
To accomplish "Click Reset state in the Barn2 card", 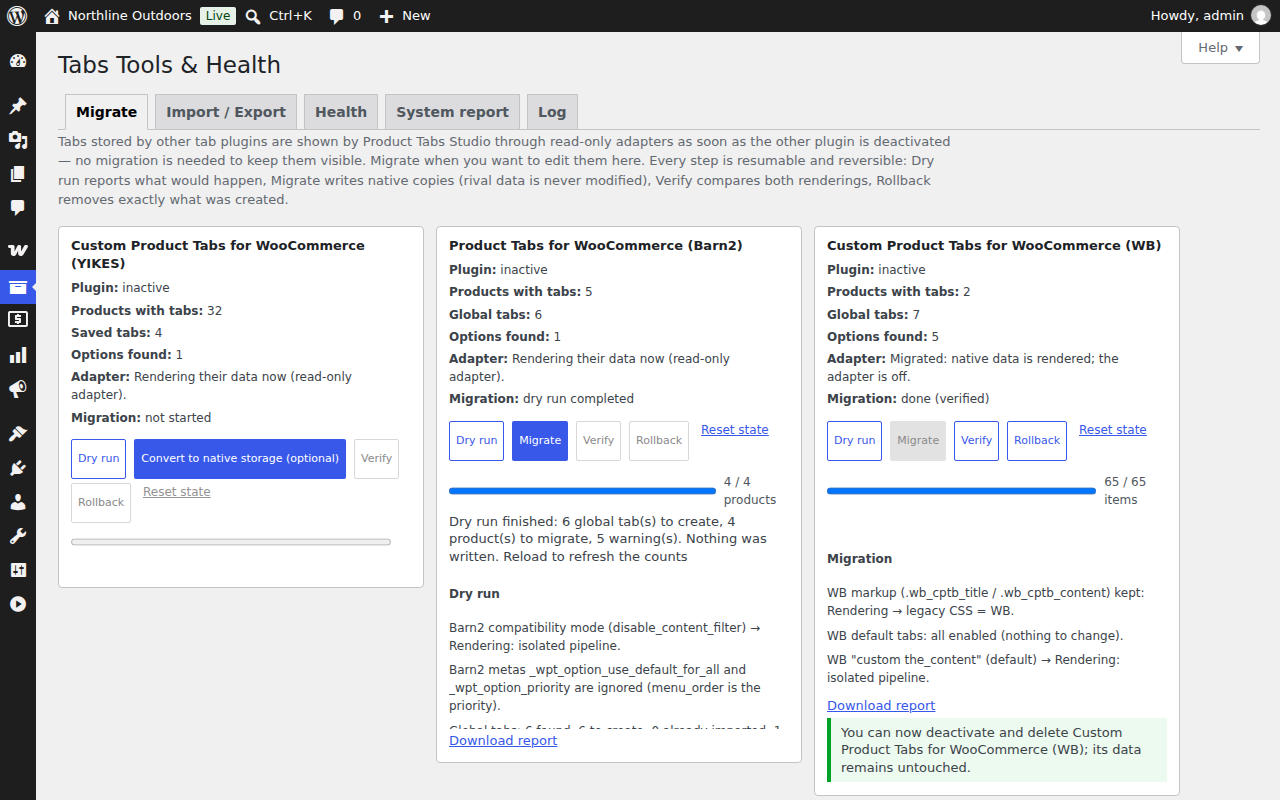I will (x=735, y=430).
